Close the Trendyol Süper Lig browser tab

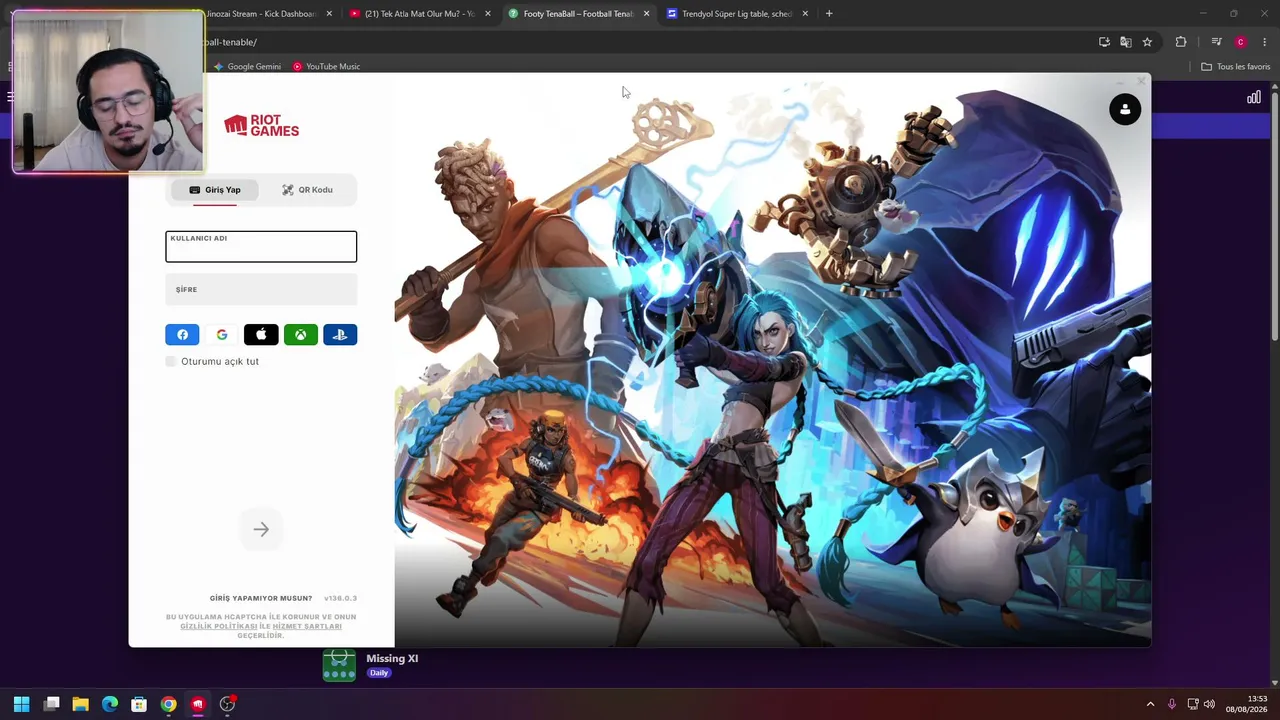click(805, 14)
